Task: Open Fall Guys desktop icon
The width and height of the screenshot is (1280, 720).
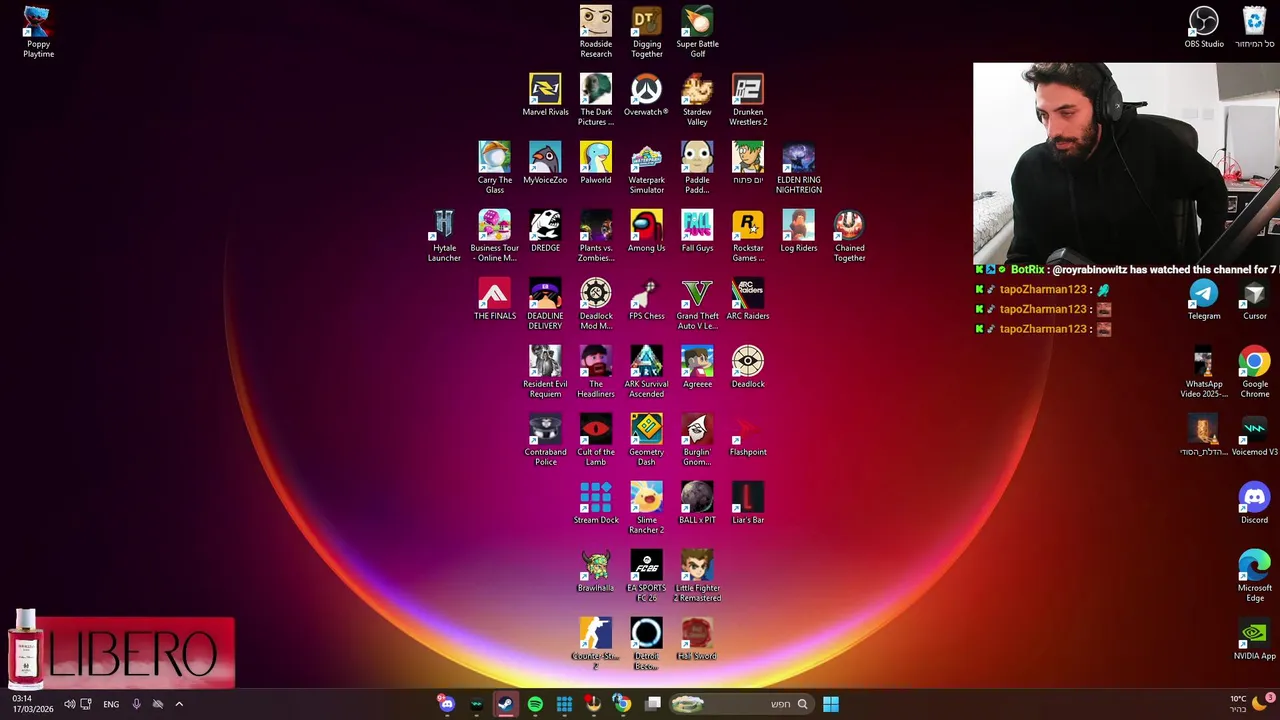Action: (698, 231)
